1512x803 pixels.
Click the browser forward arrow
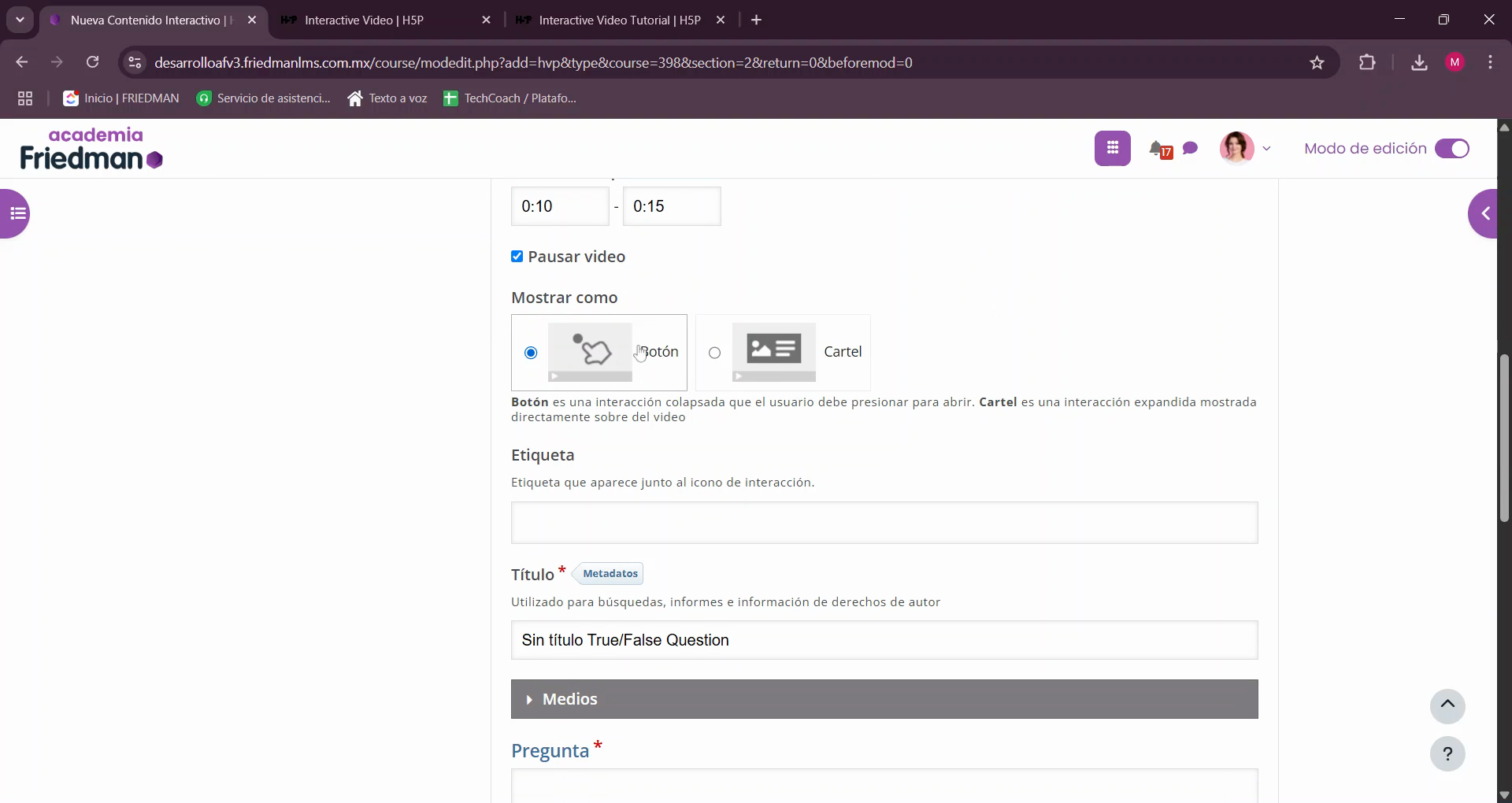point(57,62)
